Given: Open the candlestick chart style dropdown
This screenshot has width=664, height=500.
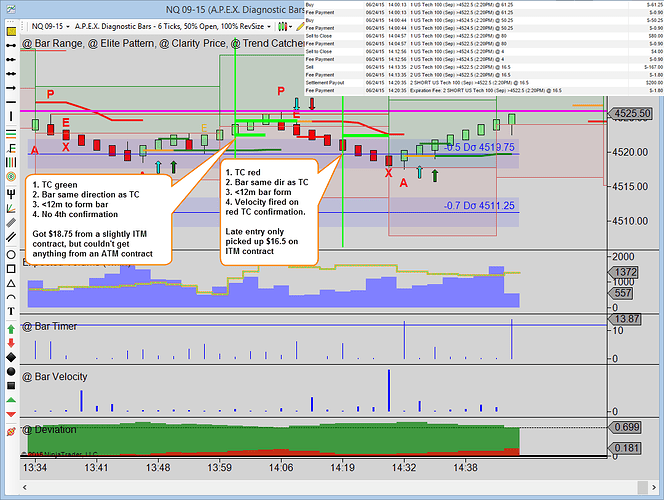Looking at the screenshot, I should (x=285, y=27).
